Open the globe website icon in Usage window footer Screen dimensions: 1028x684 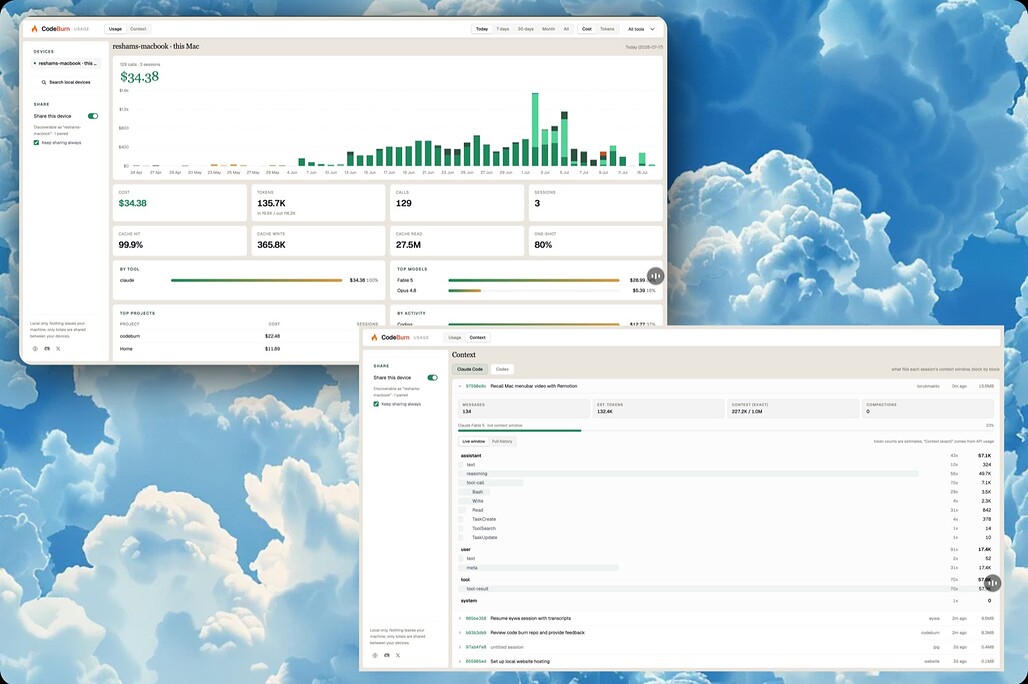(35, 349)
